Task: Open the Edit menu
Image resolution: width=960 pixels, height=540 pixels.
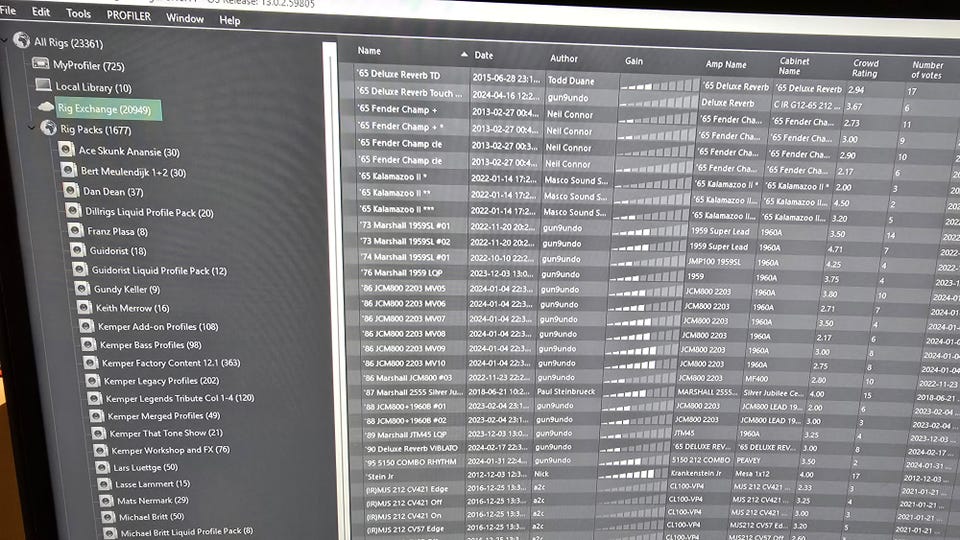Action: click(41, 12)
